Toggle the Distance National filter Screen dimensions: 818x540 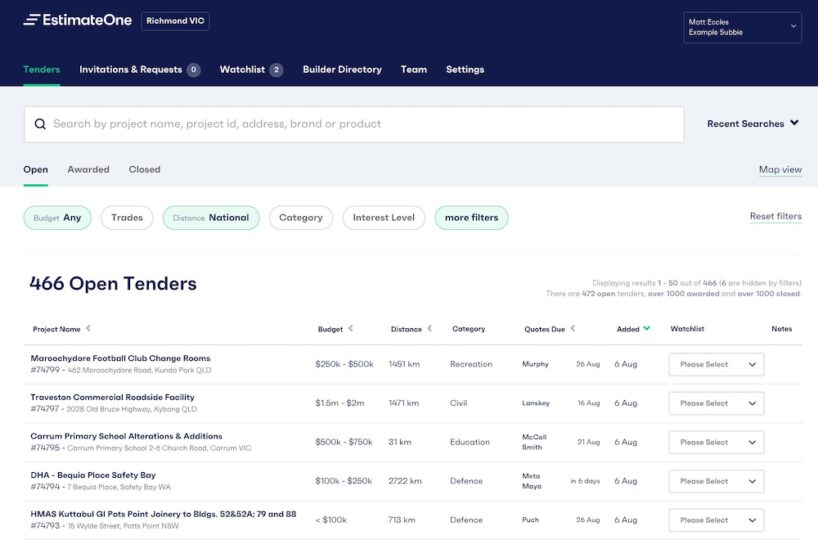(210, 217)
